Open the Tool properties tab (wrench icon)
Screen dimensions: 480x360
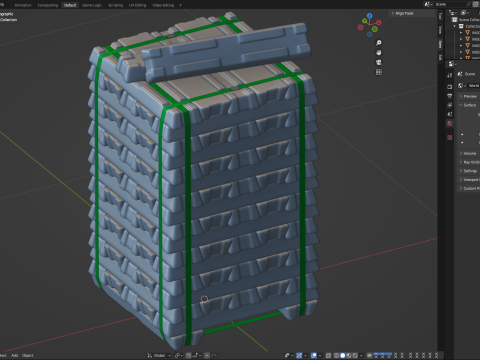(450, 75)
